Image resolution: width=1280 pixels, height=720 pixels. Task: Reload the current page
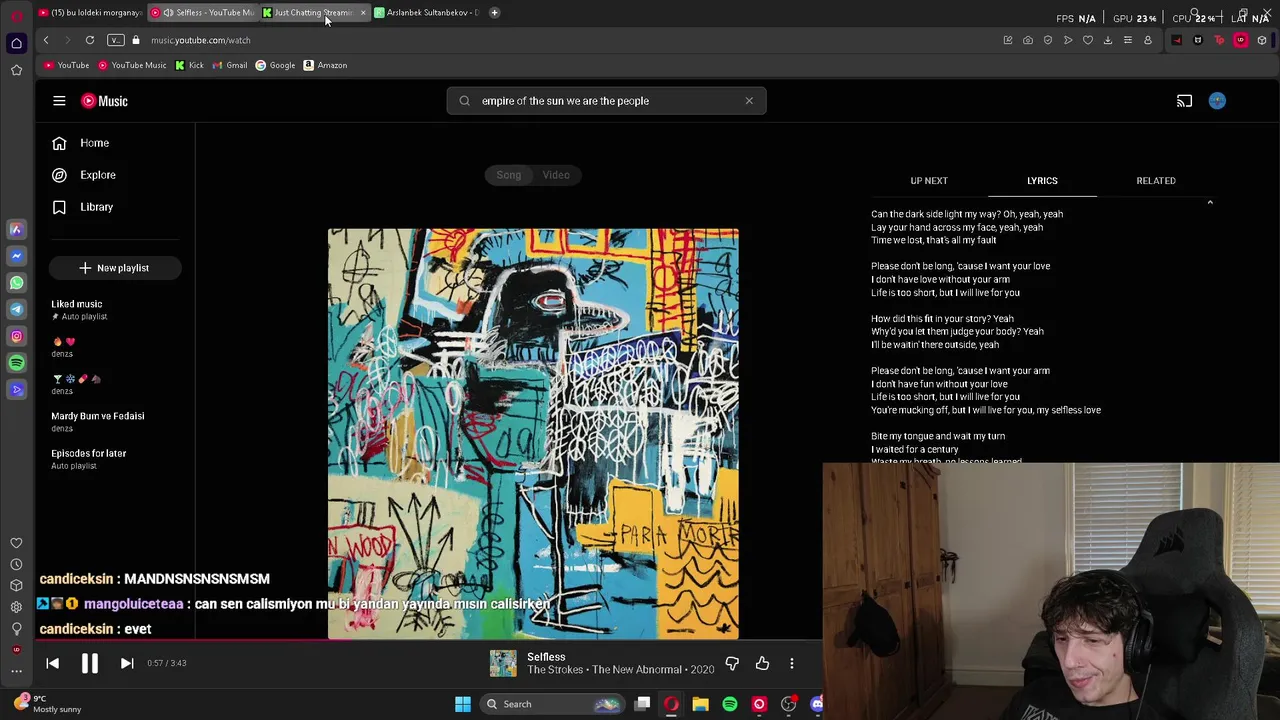tap(90, 40)
